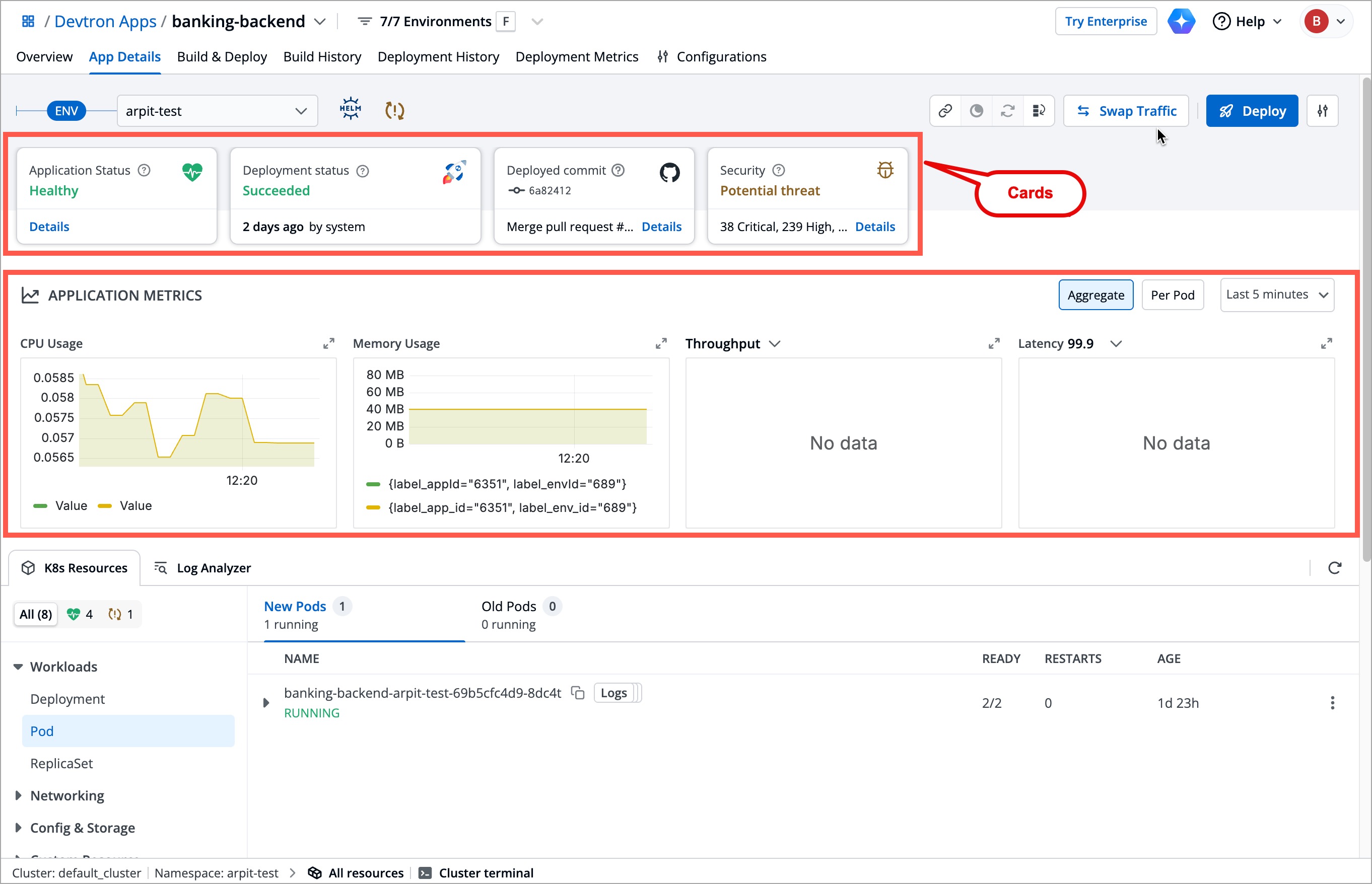The width and height of the screenshot is (1372, 884).
Task: Open the Last 5 minutes time range dropdown
Action: click(1276, 295)
